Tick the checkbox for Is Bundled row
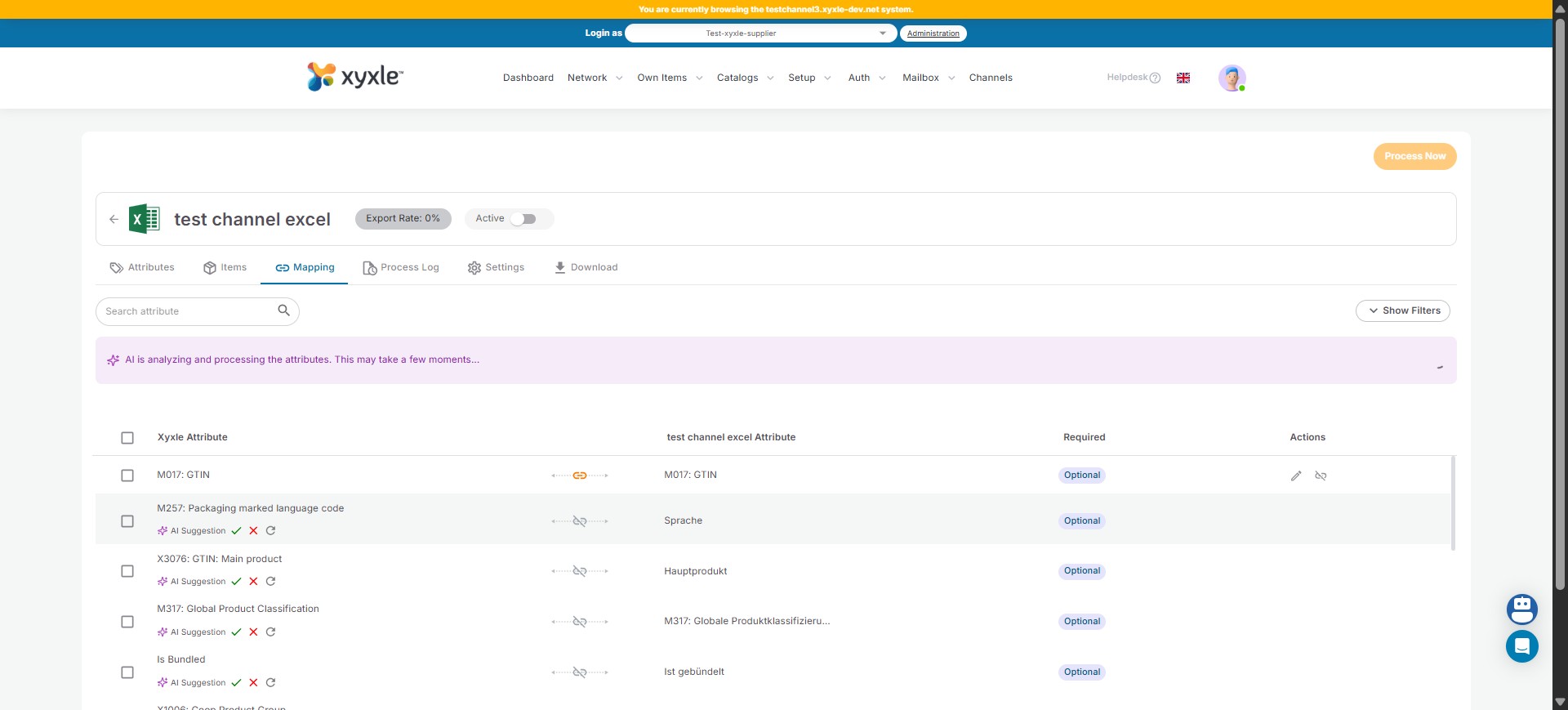The width and height of the screenshot is (1568, 710). [127, 672]
